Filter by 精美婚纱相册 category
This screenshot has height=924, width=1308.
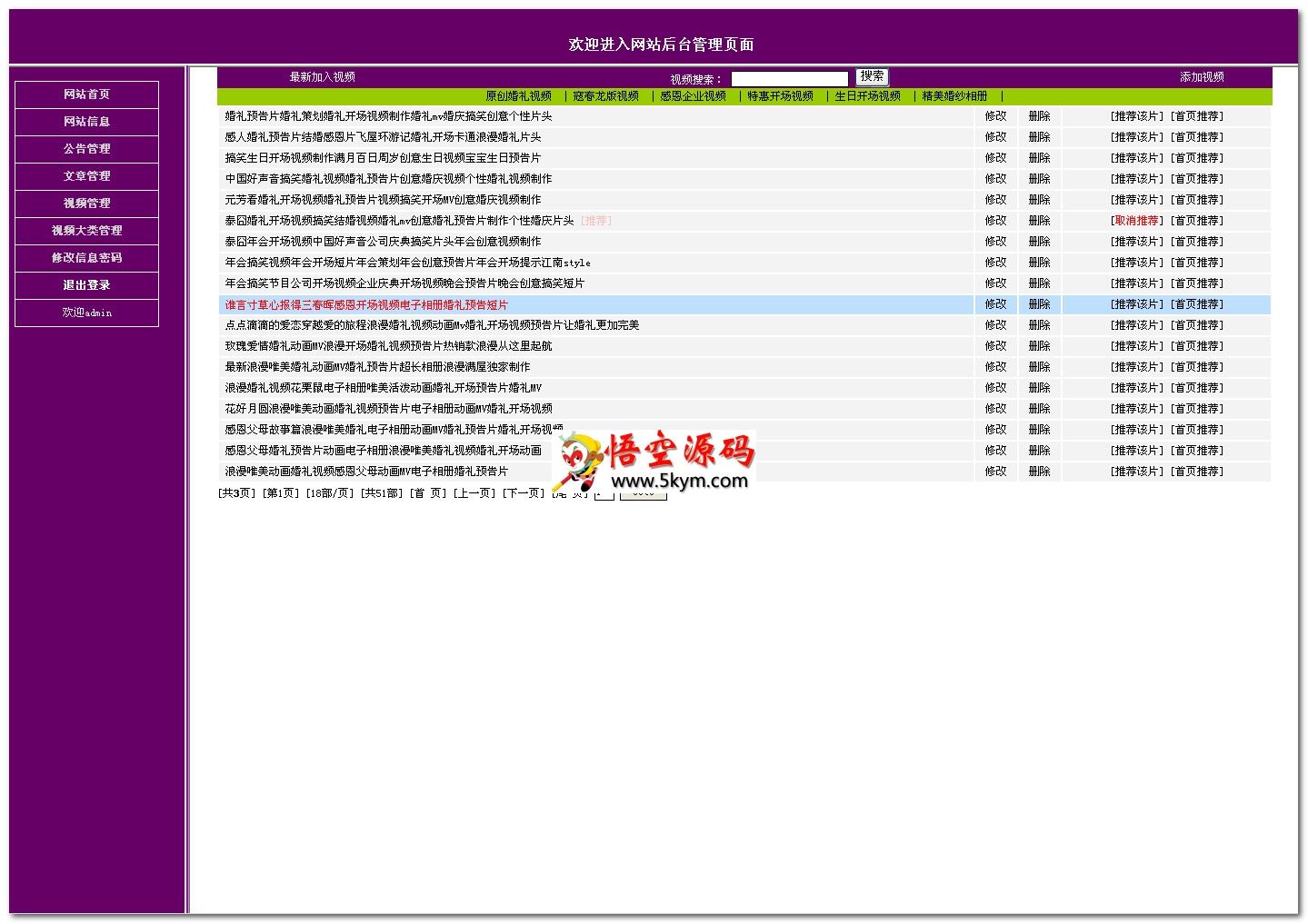click(954, 96)
